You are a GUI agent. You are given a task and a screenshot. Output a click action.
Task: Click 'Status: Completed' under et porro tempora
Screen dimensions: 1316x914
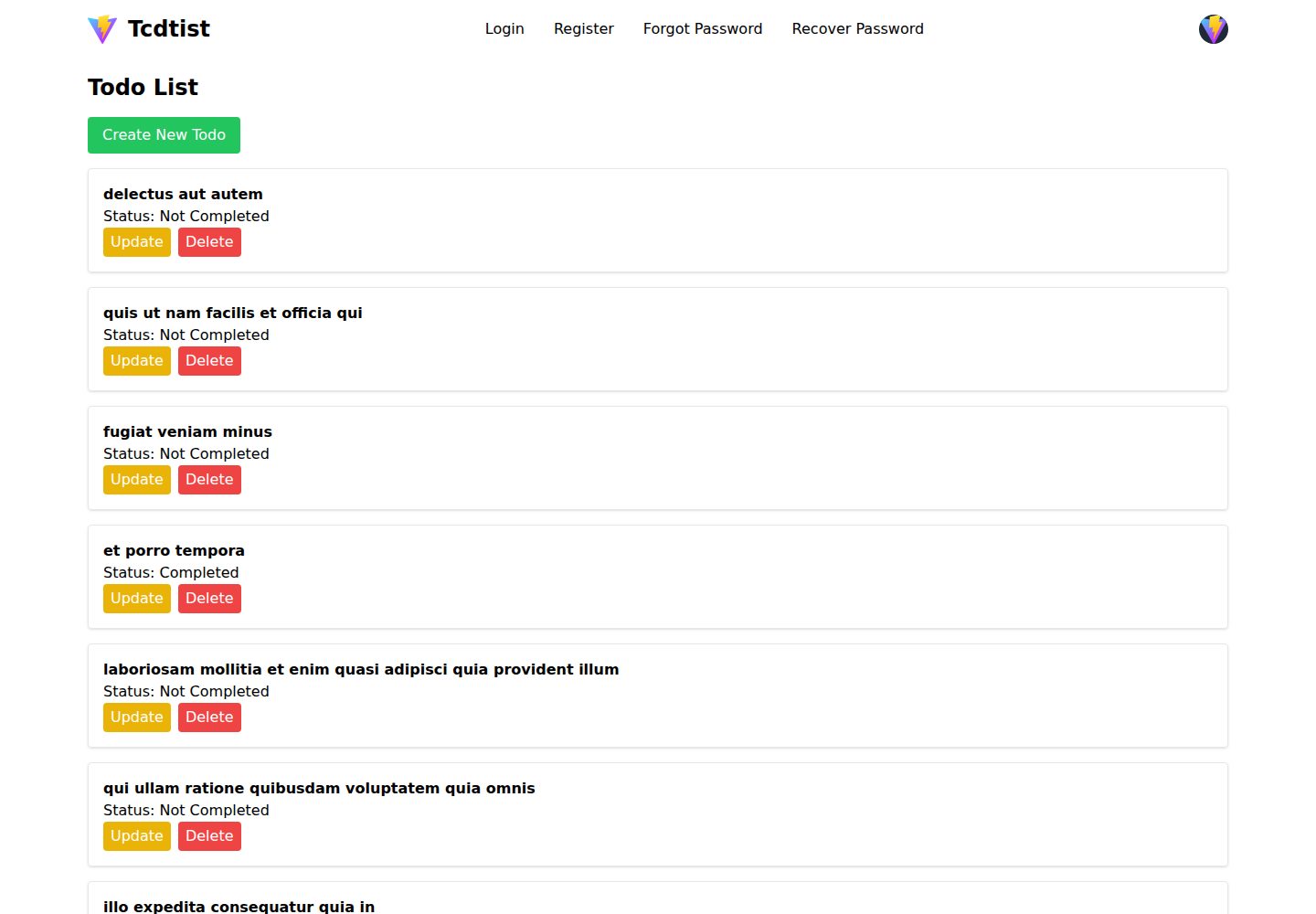(x=171, y=572)
